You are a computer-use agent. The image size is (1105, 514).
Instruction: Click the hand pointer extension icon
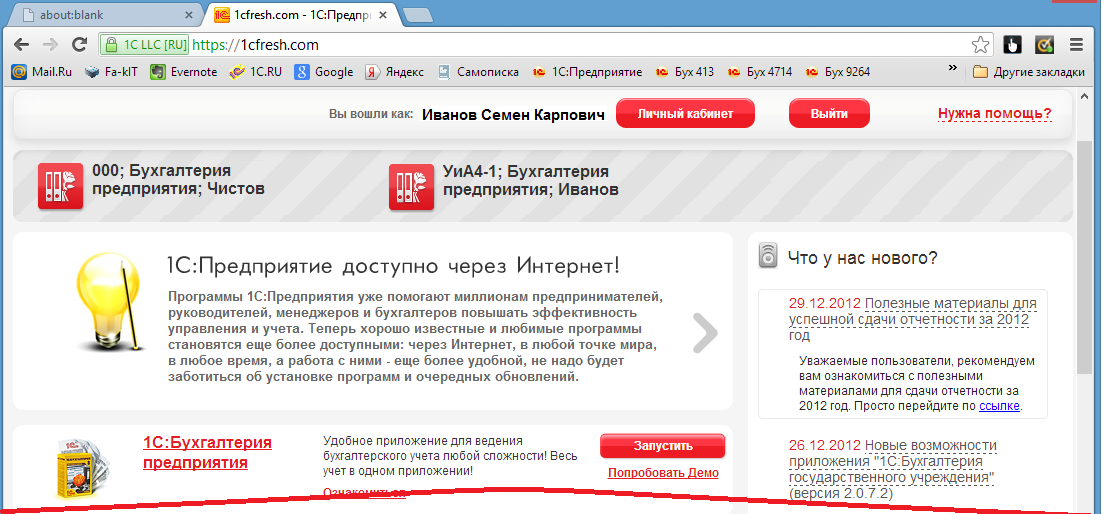point(1013,45)
